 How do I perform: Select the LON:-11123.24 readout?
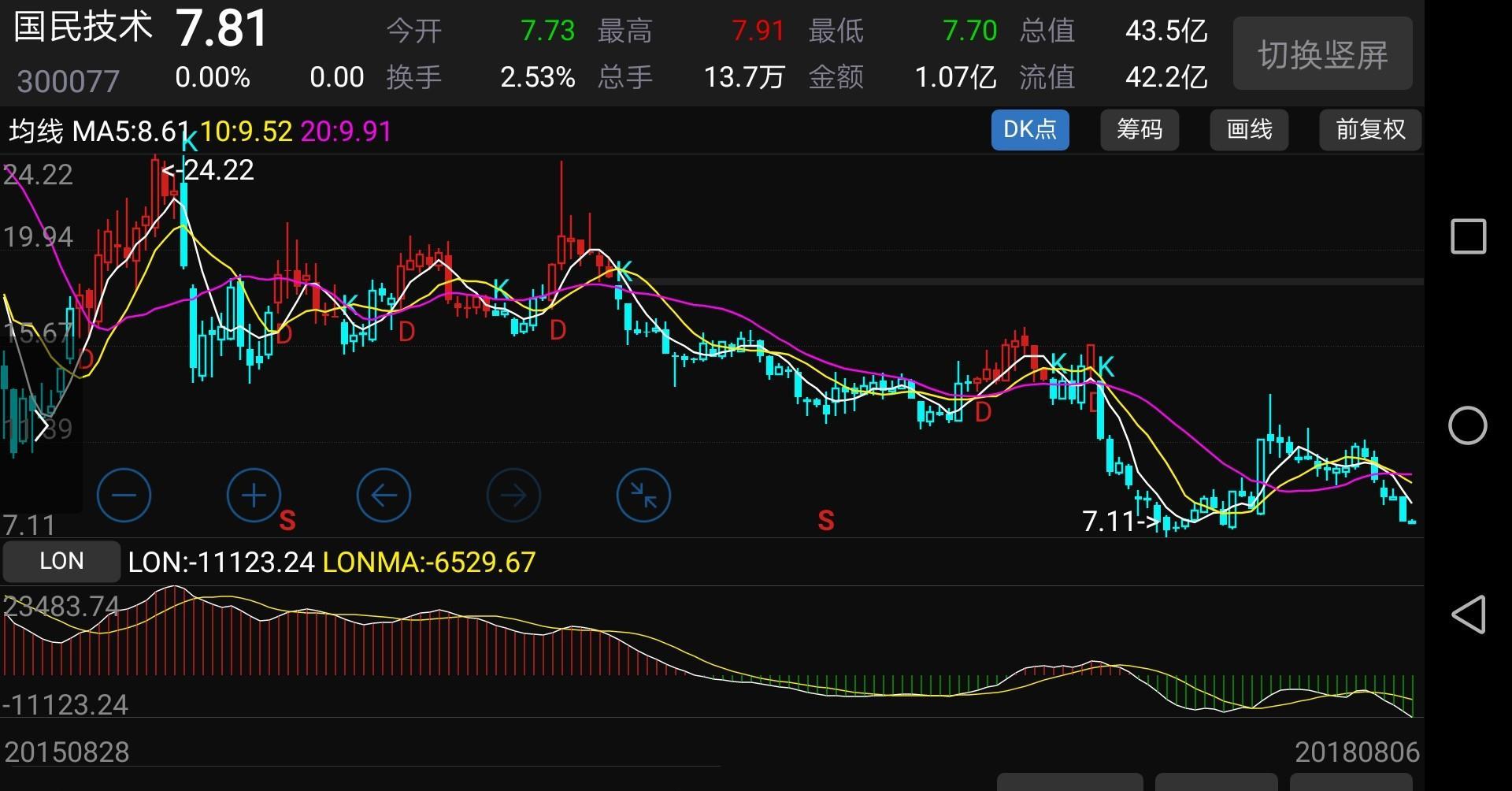click(x=221, y=563)
